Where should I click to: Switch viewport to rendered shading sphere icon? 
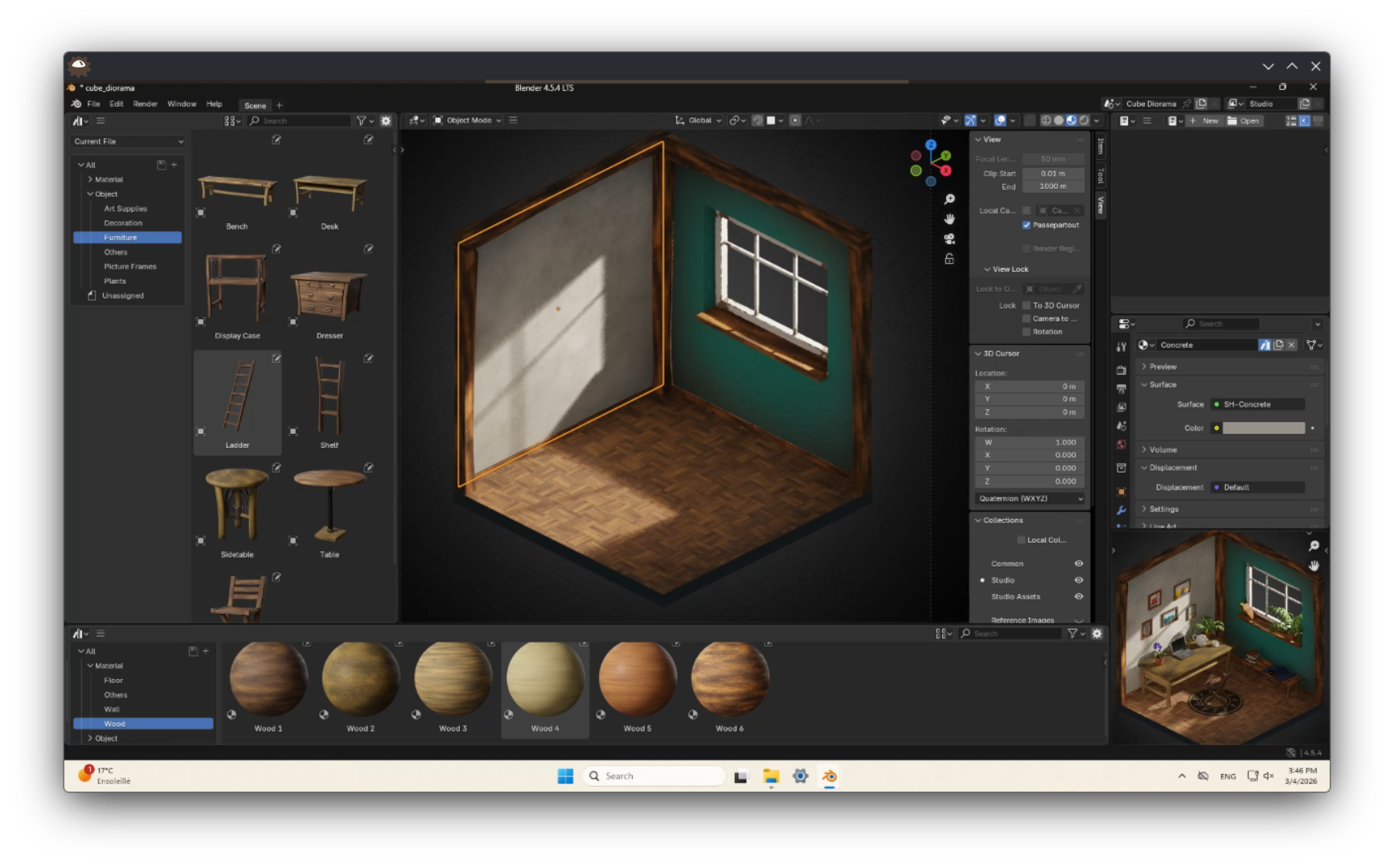point(1084,120)
